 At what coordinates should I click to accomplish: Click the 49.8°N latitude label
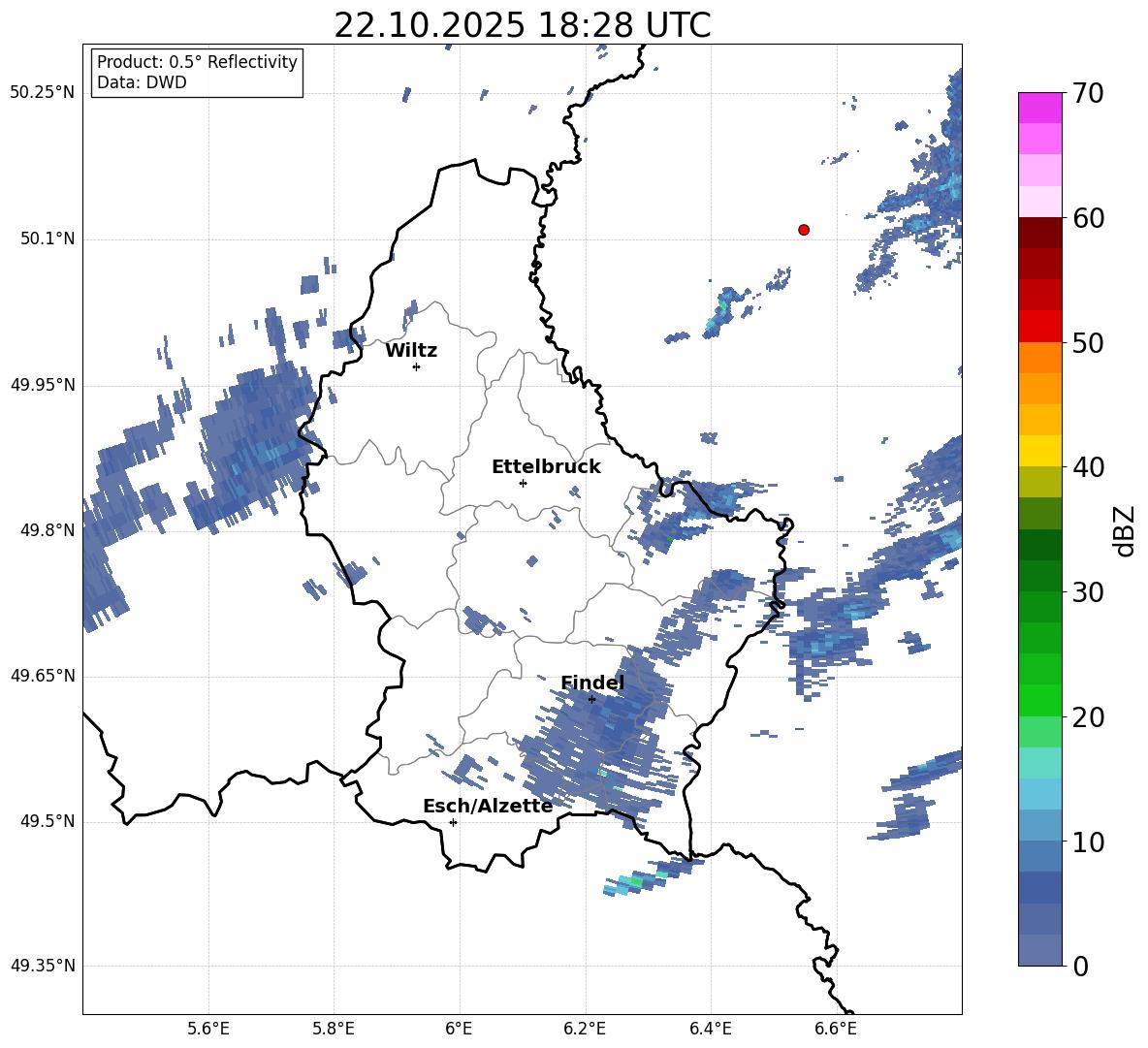click(47, 530)
